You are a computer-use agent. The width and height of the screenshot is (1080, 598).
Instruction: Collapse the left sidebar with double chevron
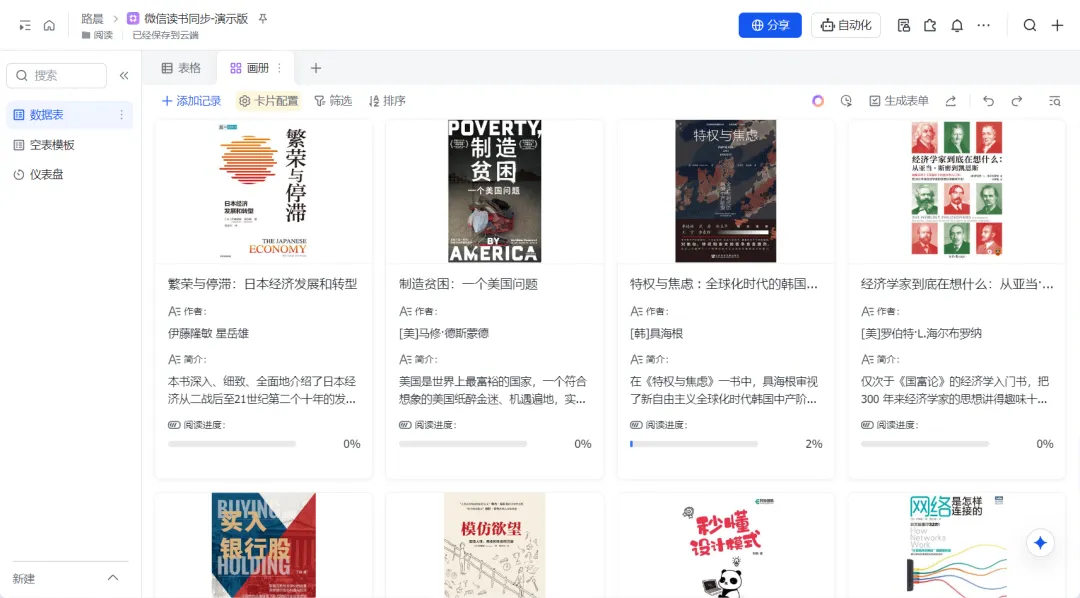(x=124, y=76)
